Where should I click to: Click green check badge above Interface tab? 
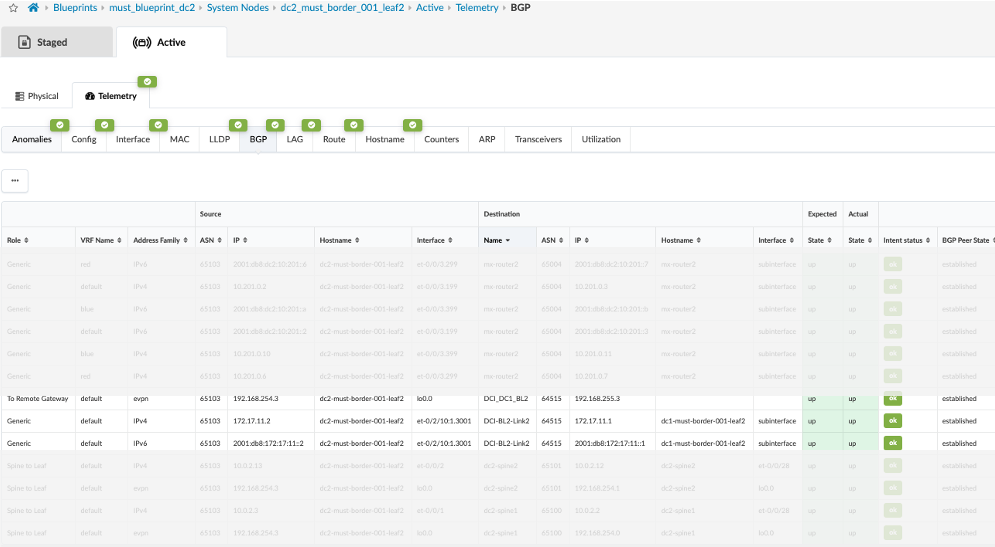(x=158, y=125)
